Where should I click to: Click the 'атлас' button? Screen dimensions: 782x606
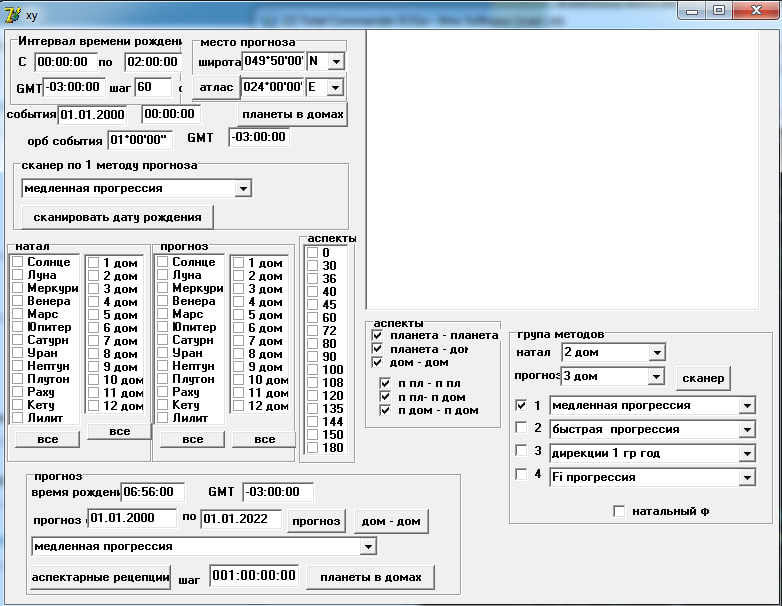(x=216, y=88)
